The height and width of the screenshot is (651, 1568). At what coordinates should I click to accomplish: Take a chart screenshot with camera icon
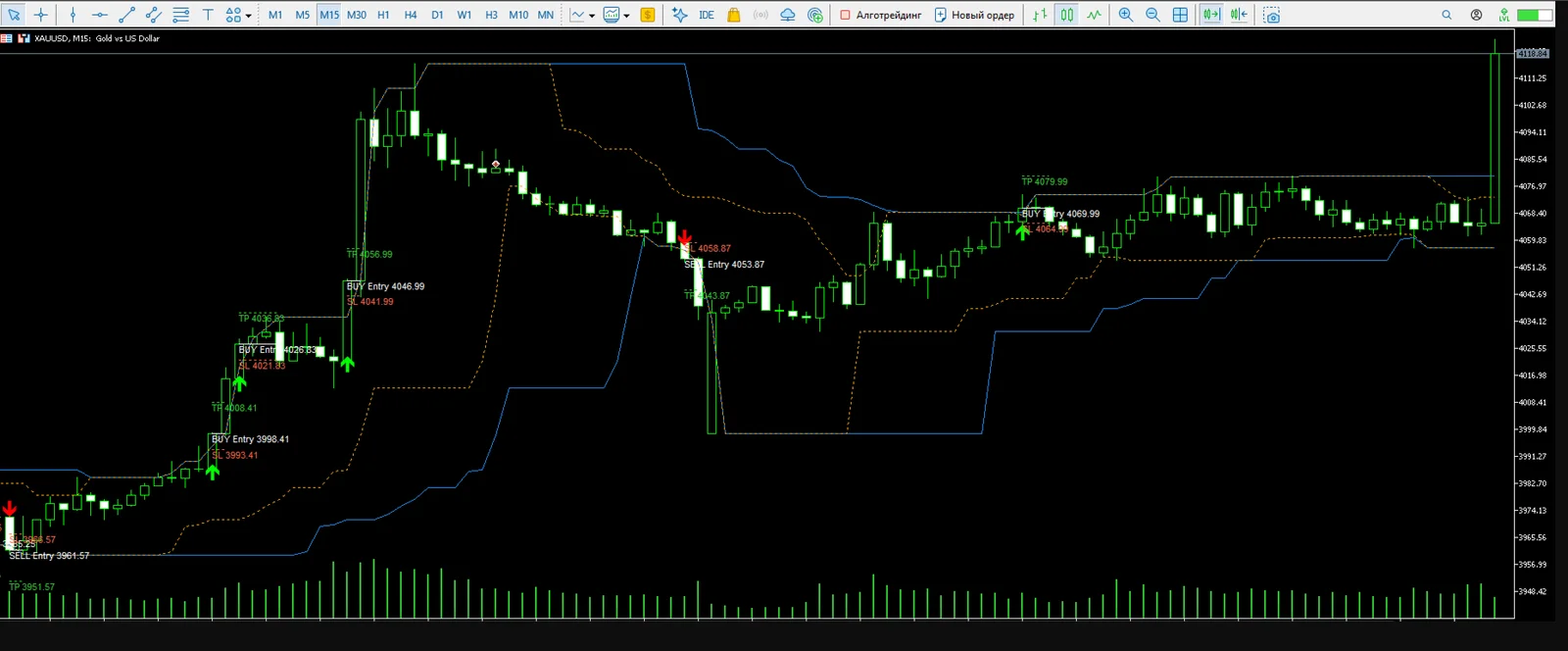1271,15
